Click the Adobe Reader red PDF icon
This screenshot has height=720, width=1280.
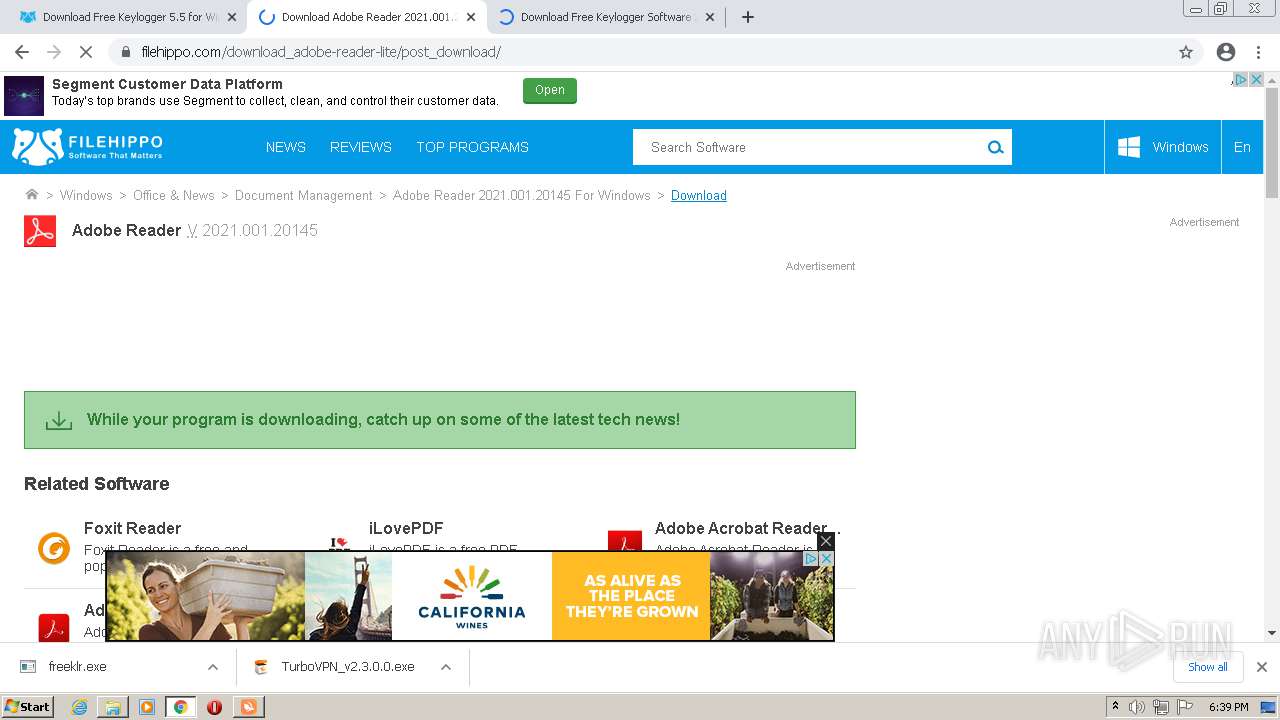click(x=40, y=231)
